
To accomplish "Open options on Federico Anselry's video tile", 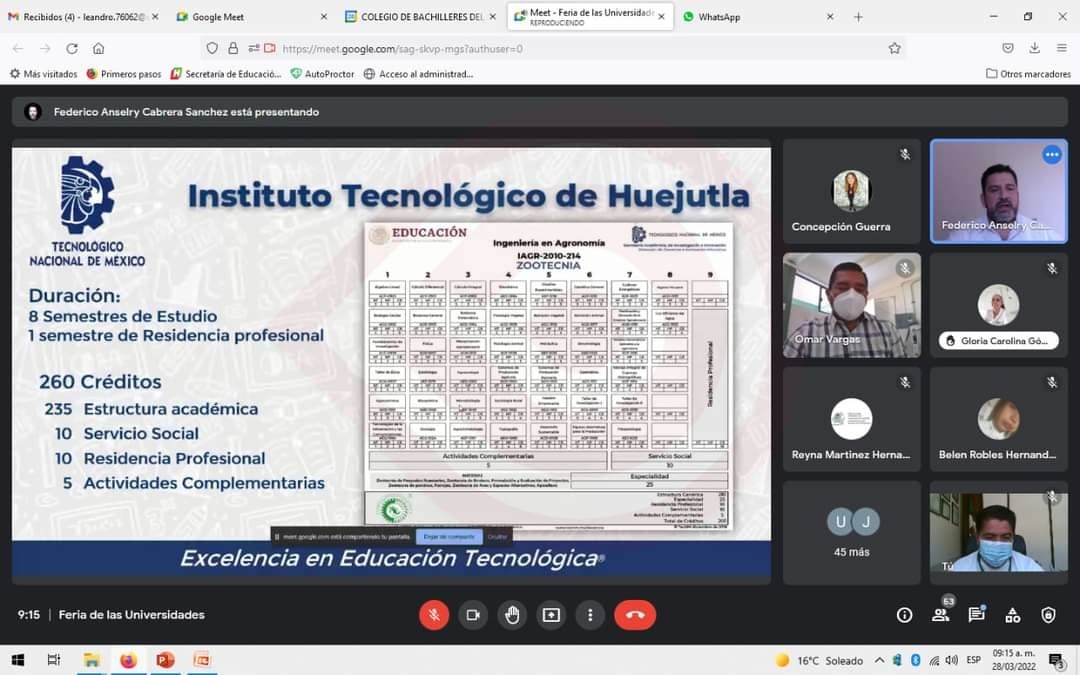I will [x=1051, y=155].
